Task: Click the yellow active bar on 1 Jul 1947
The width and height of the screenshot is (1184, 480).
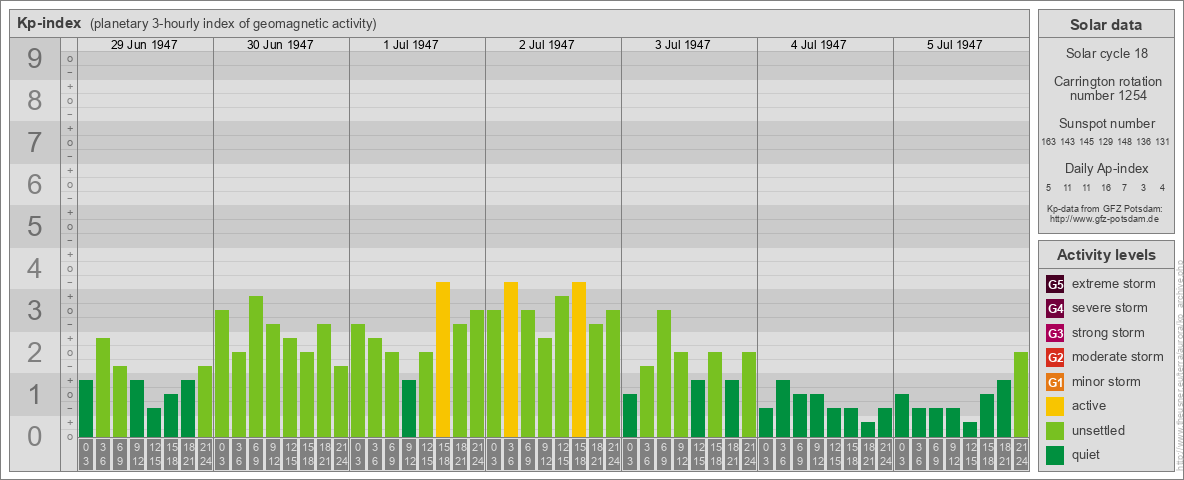Action: 443,359
